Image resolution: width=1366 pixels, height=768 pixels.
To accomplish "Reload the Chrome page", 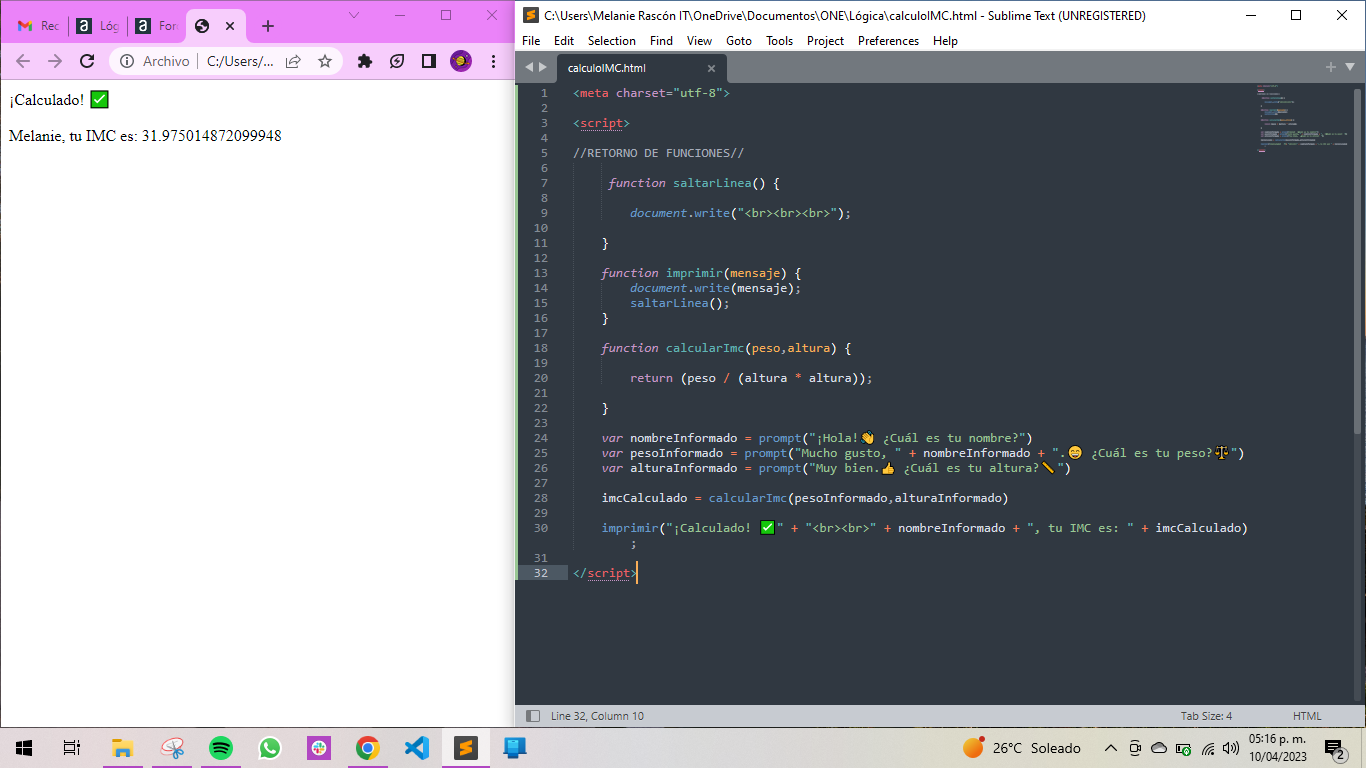I will tap(87, 61).
